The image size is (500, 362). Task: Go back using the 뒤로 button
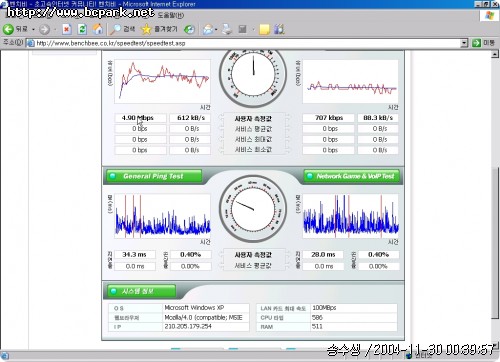point(15,29)
